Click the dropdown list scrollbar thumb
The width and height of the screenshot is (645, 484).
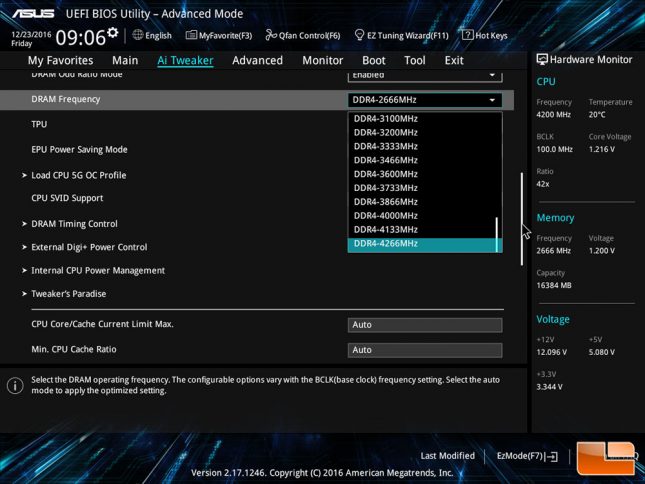point(497,234)
